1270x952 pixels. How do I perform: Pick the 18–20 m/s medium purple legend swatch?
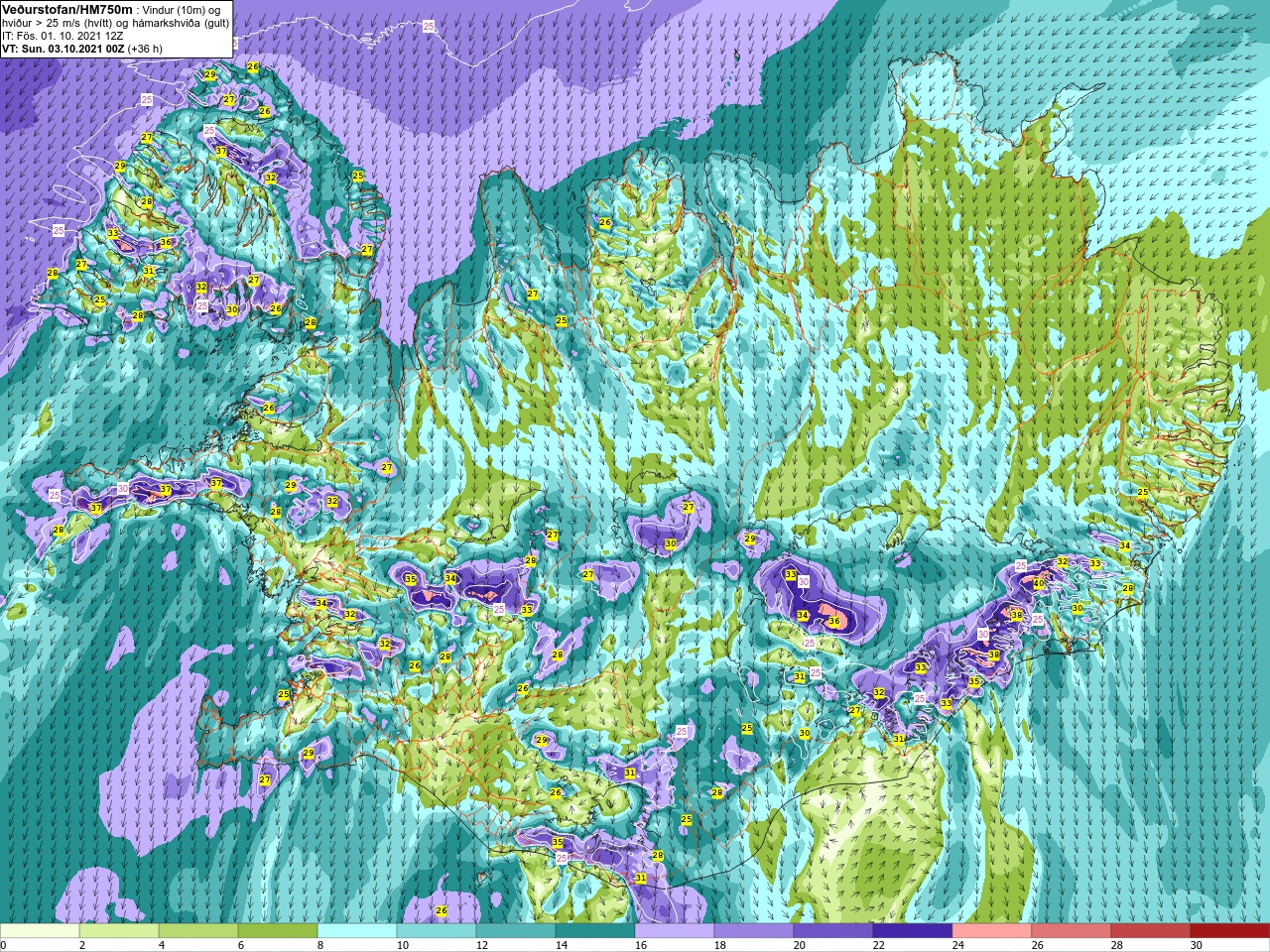click(754, 931)
